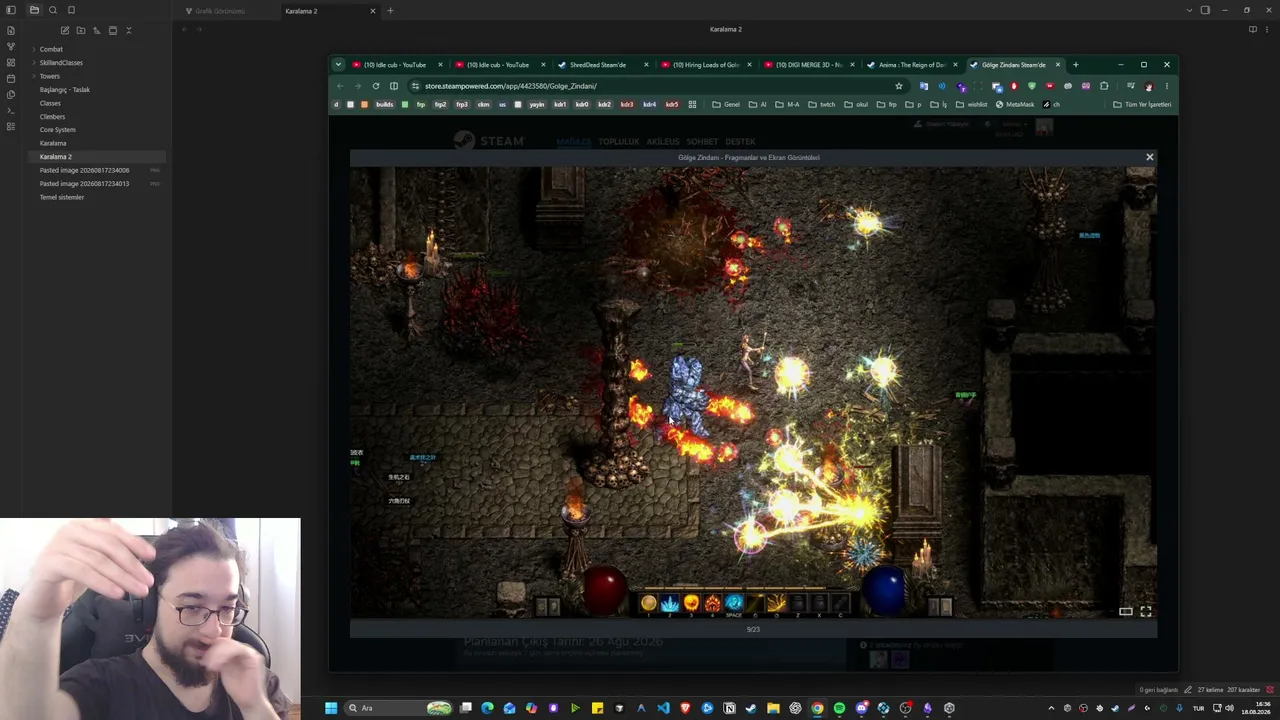Close the Karalama 2 Obsidian tab

(x=373, y=11)
